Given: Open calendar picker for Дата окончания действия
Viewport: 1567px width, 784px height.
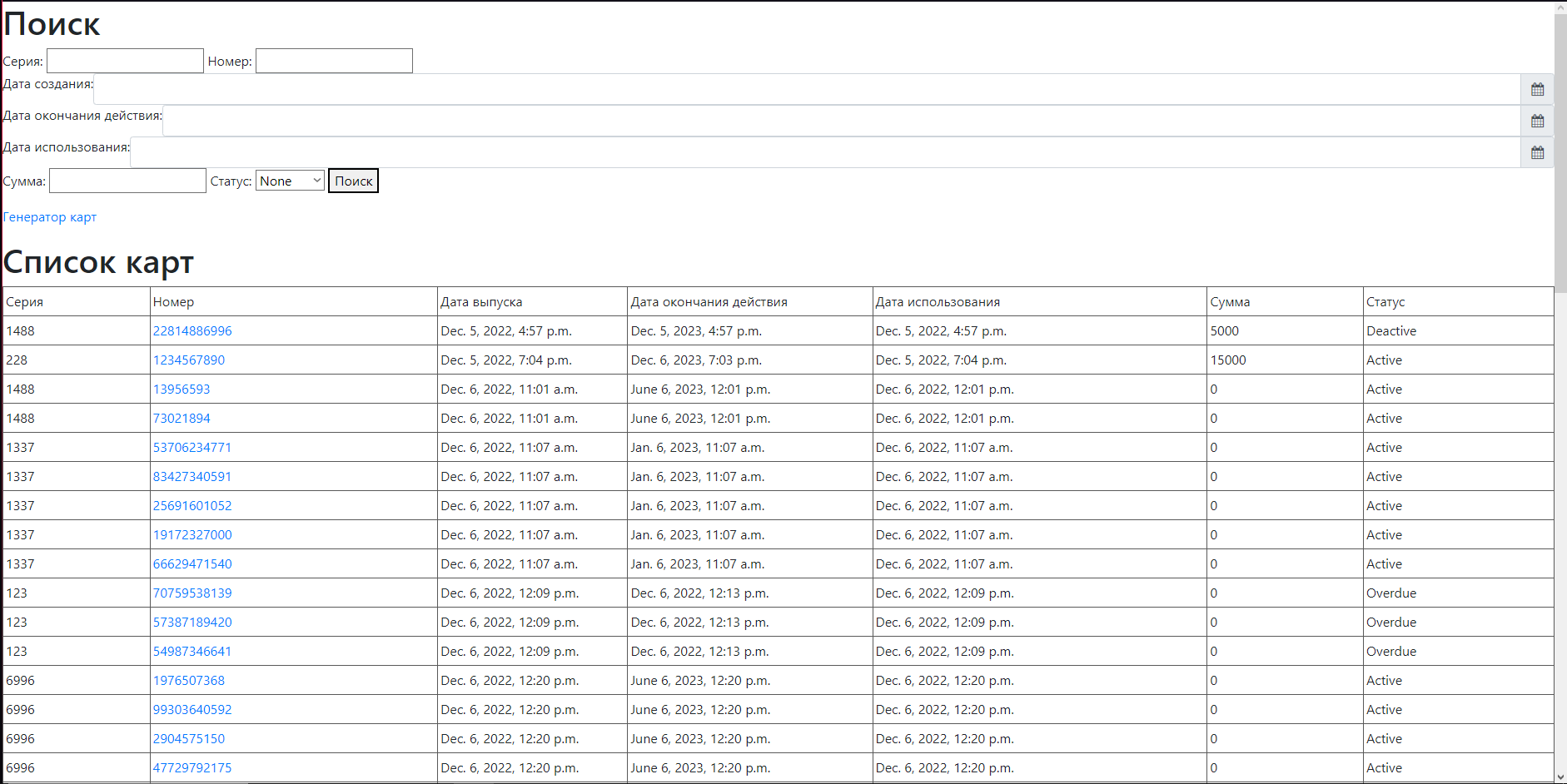Looking at the screenshot, I should click(1537, 121).
